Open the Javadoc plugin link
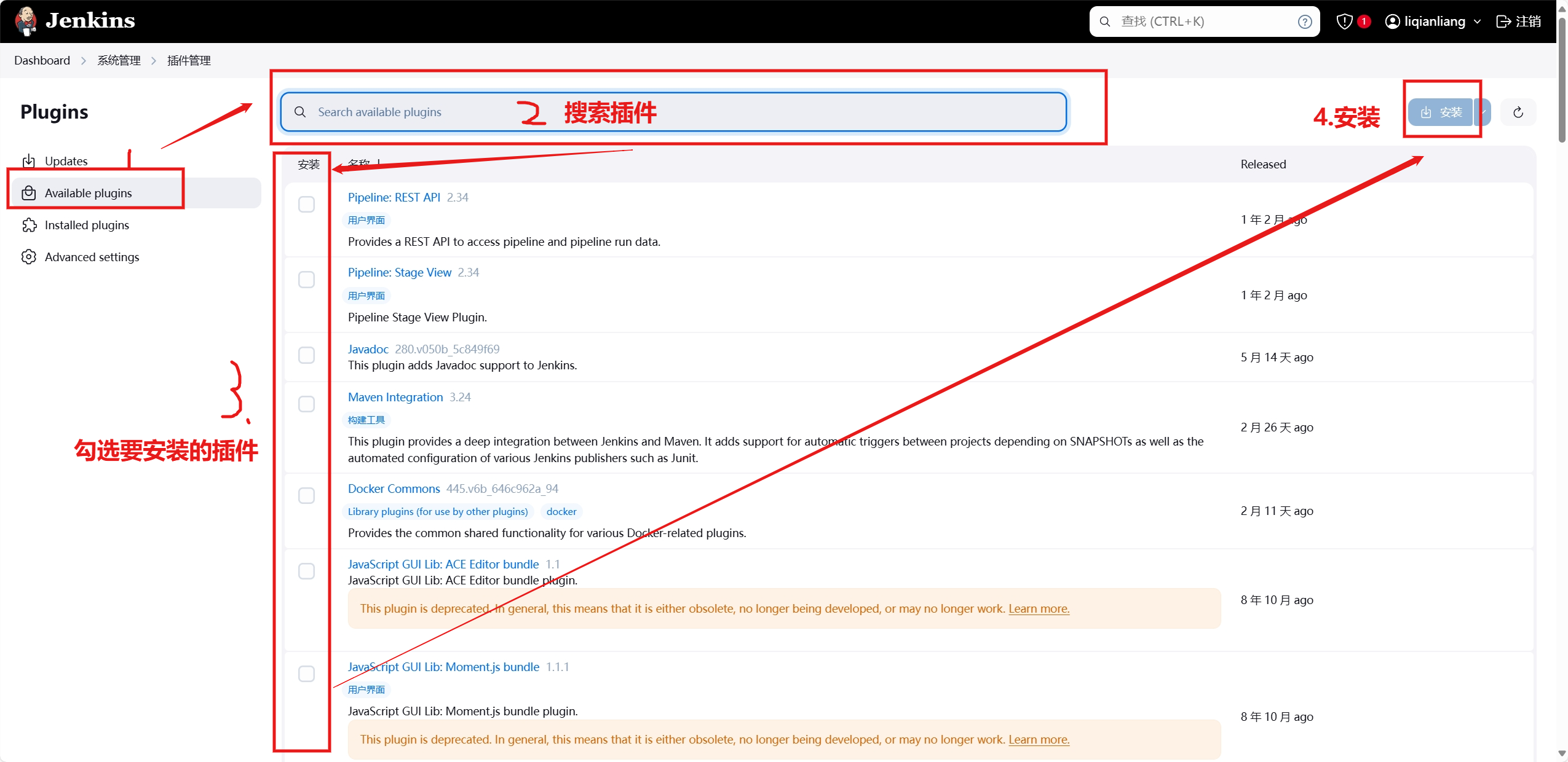This screenshot has width=1568, height=762. click(368, 349)
